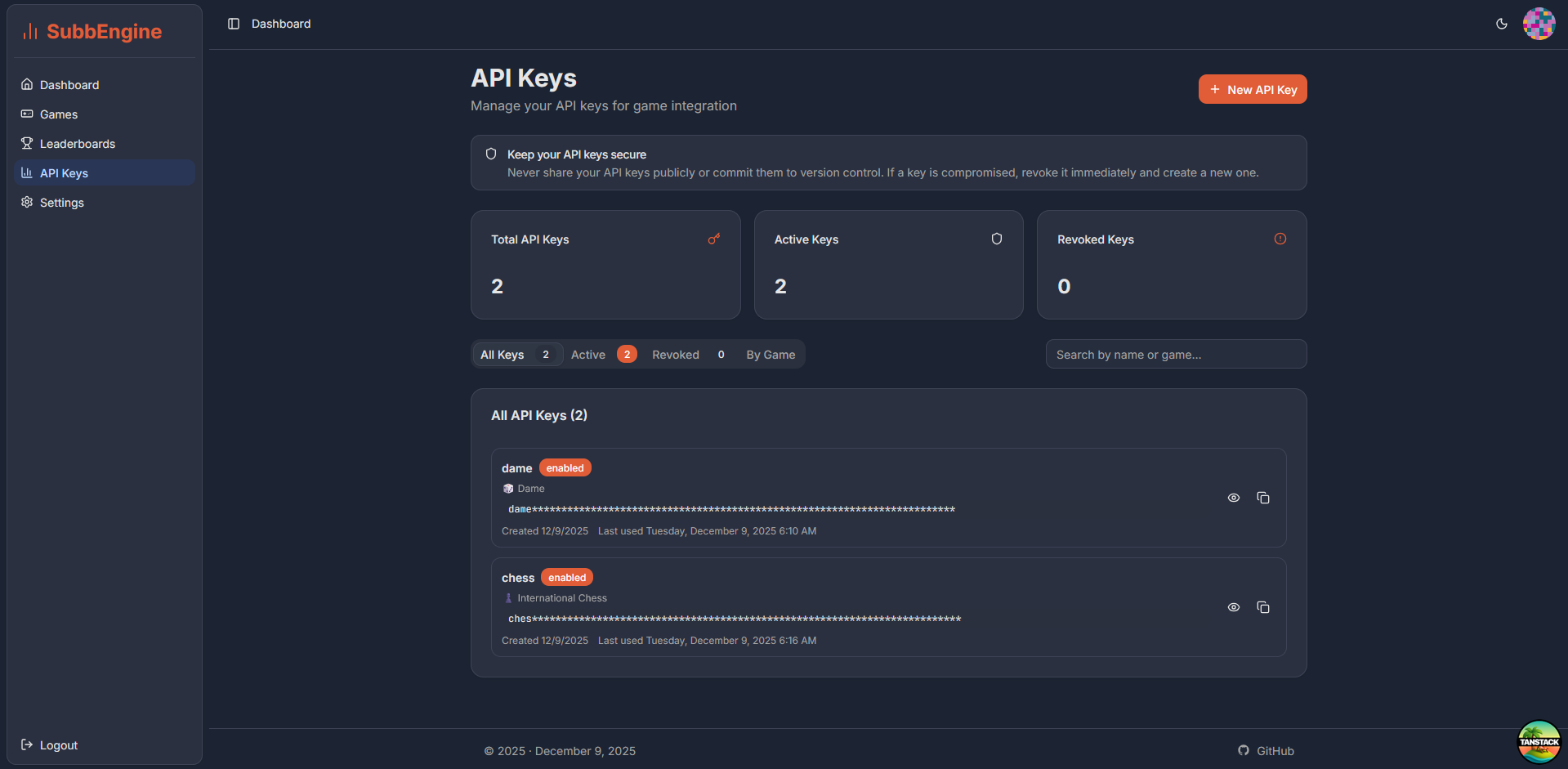Click the shield icon in Active Keys
This screenshot has height=769, width=1568.
coord(996,239)
